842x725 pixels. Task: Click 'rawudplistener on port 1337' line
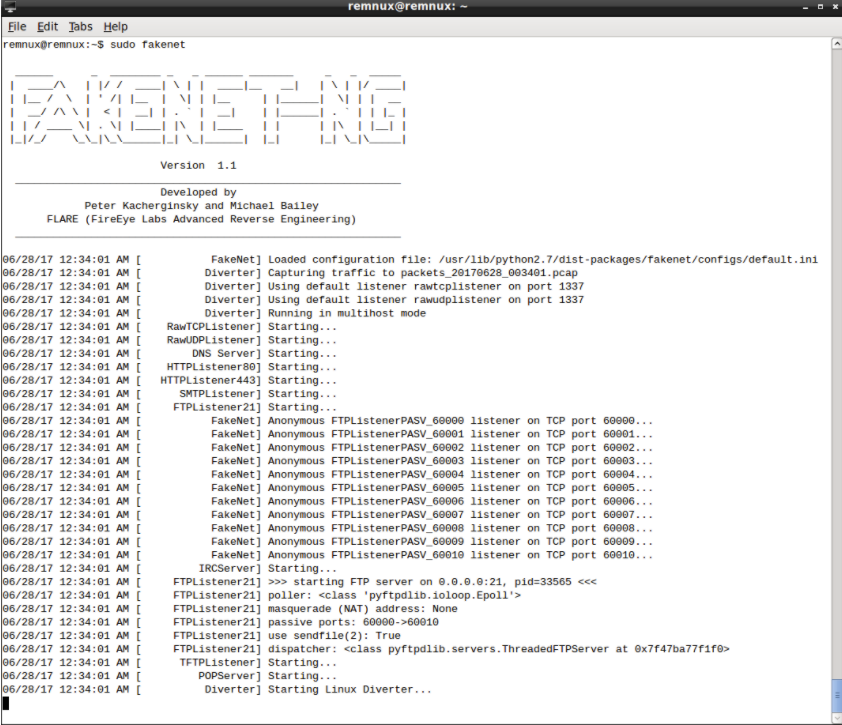(x=293, y=300)
